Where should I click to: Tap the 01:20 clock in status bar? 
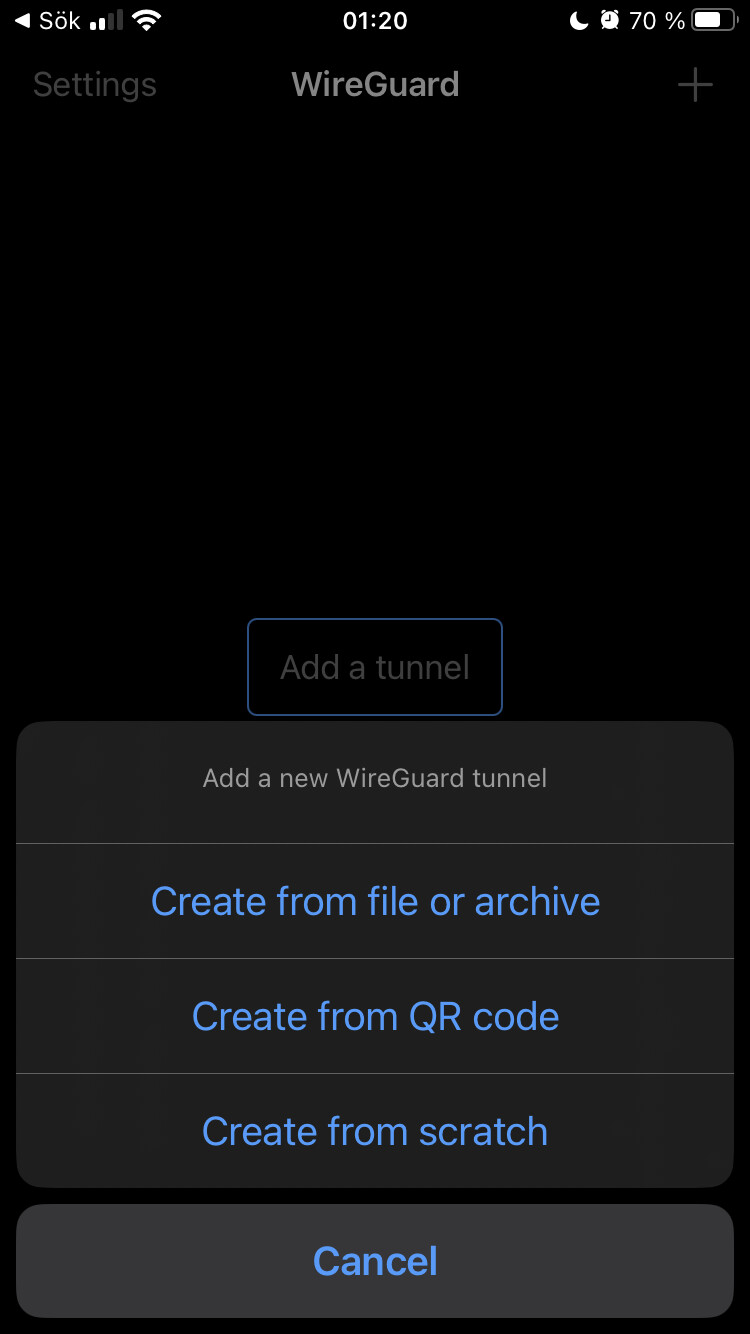(375, 21)
